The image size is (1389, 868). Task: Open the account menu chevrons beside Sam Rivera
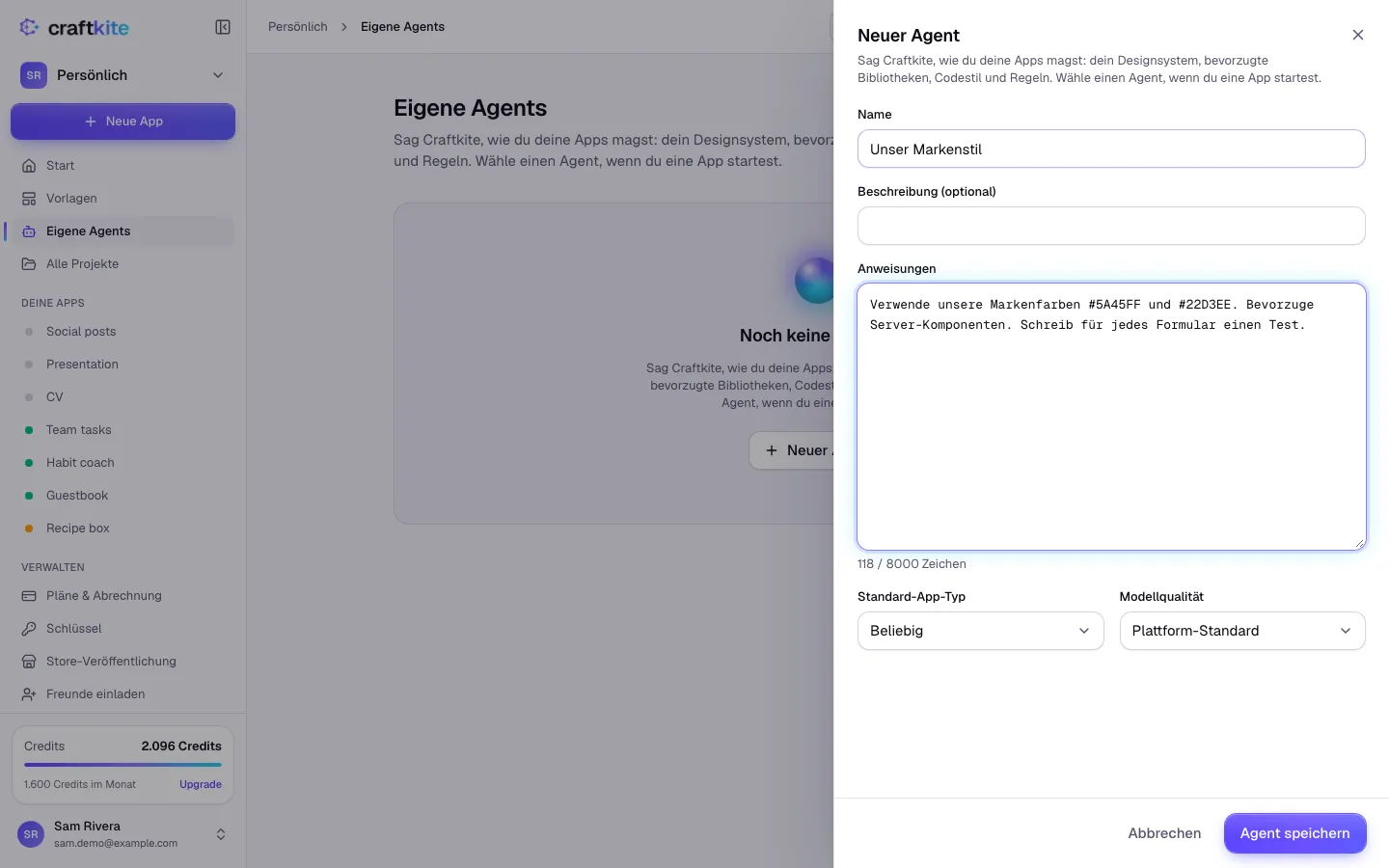pos(221,834)
